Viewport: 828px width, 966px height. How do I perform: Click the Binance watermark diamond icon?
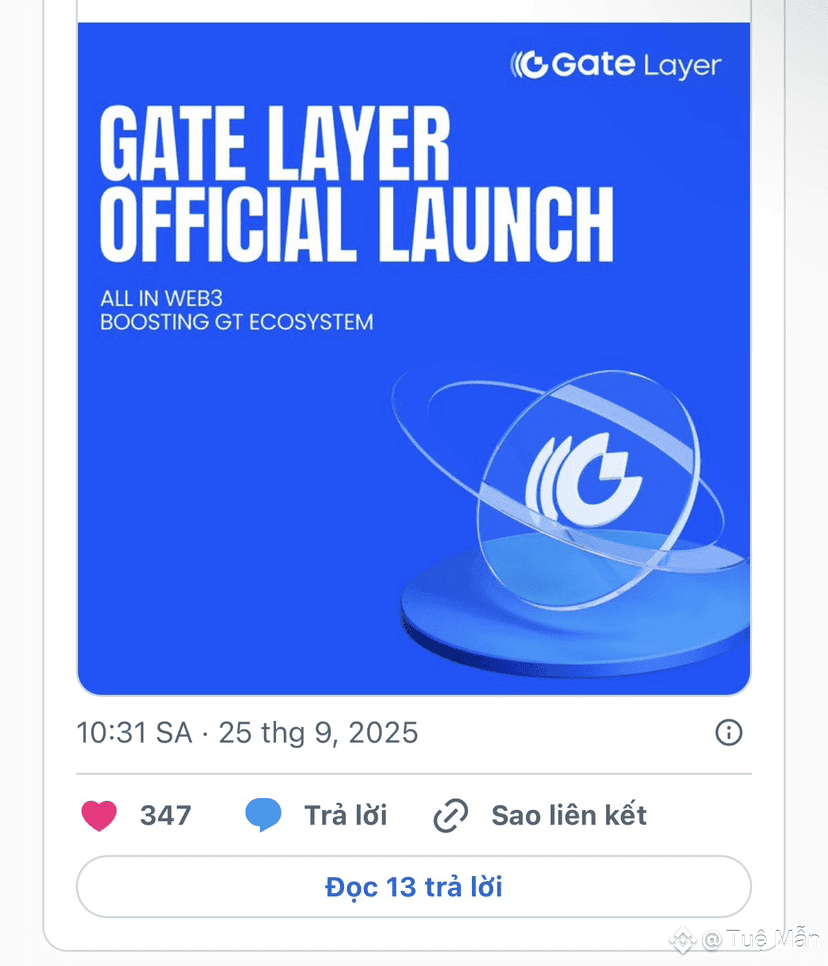click(x=683, y=940)
